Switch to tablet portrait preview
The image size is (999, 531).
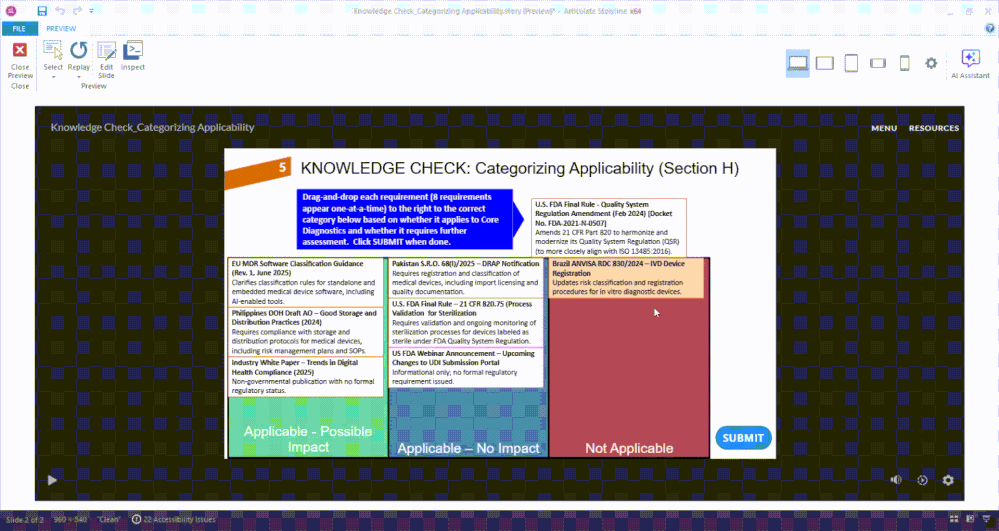click(851, 63)
